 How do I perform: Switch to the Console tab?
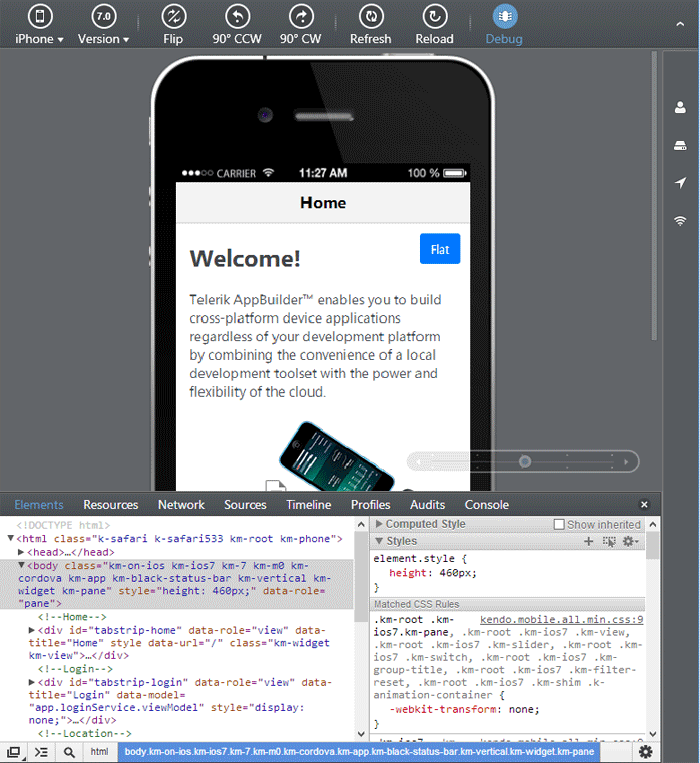(x=487, y=505)
